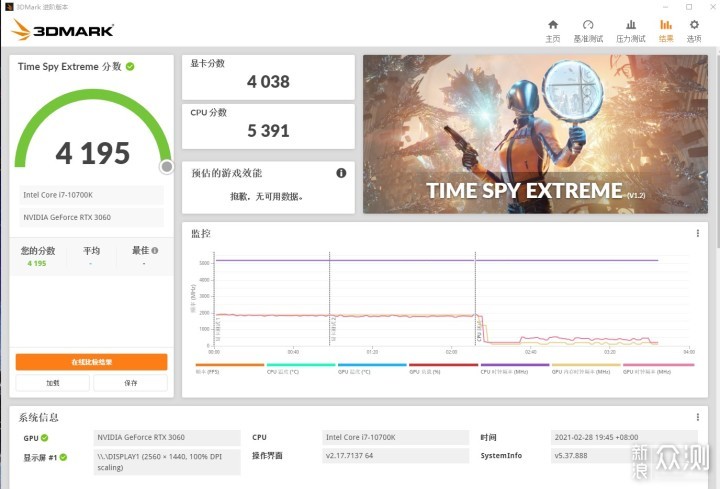Click the Time Spy Extreme 分数 title
720x489 pixels.
(x=70, y=67)
